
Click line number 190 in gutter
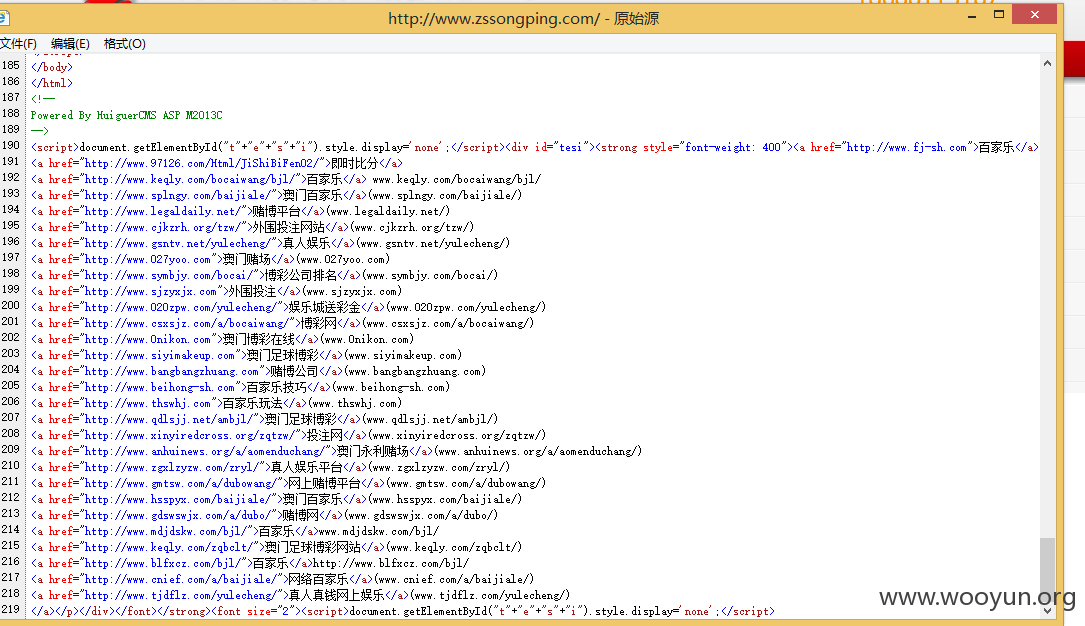click(x=10, y=145)
